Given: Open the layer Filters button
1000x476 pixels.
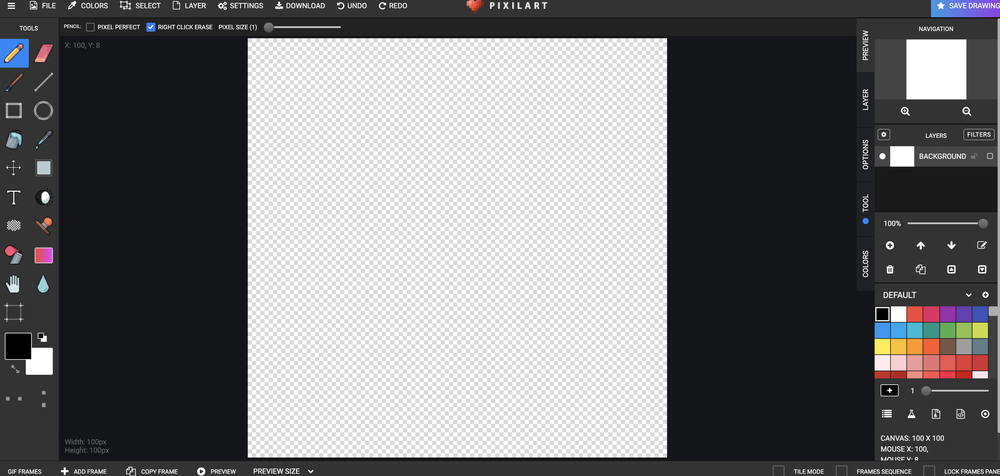Looking at the screenshot, I should pos(978,135).
